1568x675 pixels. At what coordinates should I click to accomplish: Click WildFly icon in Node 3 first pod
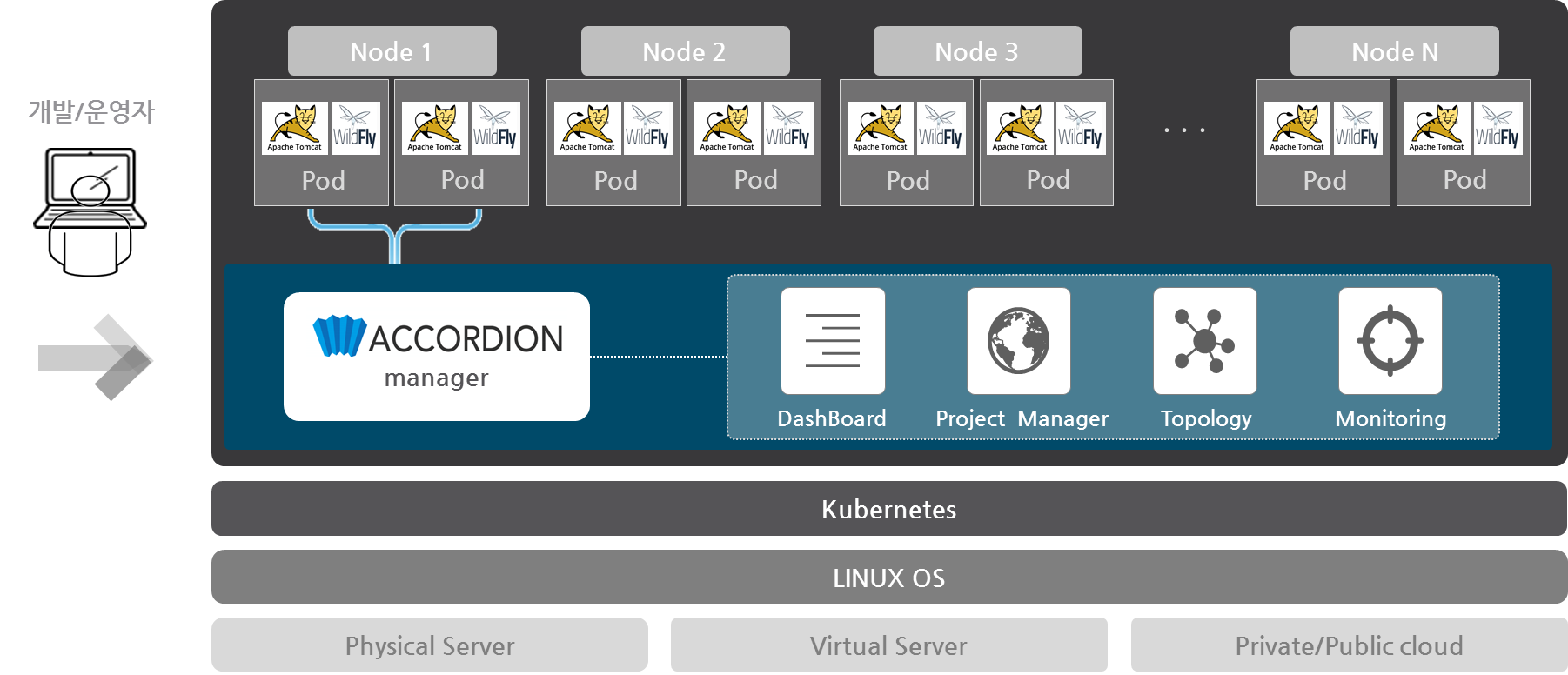941,129
